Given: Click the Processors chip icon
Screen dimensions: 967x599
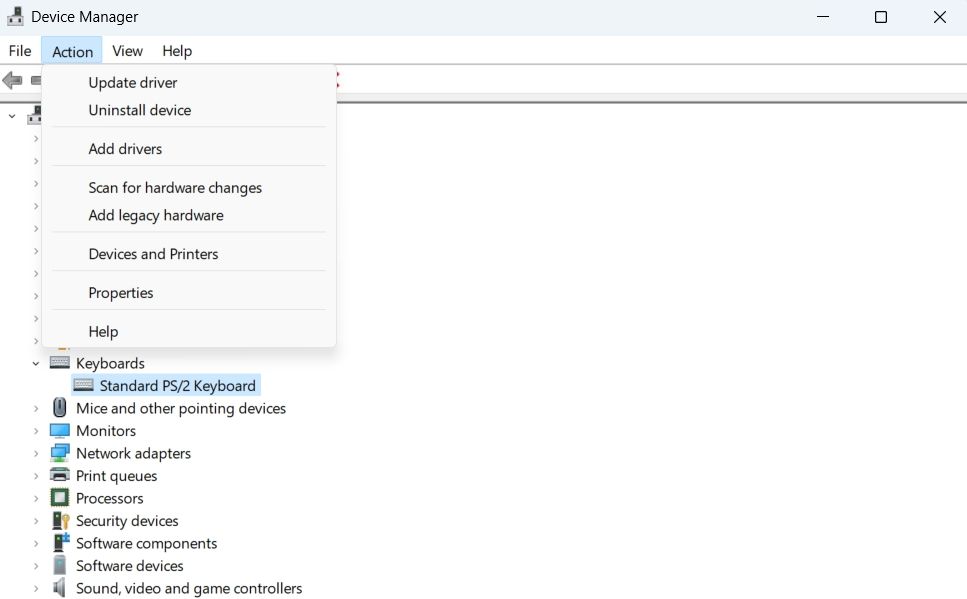Looking at the screenshot, I should [60, 498].
